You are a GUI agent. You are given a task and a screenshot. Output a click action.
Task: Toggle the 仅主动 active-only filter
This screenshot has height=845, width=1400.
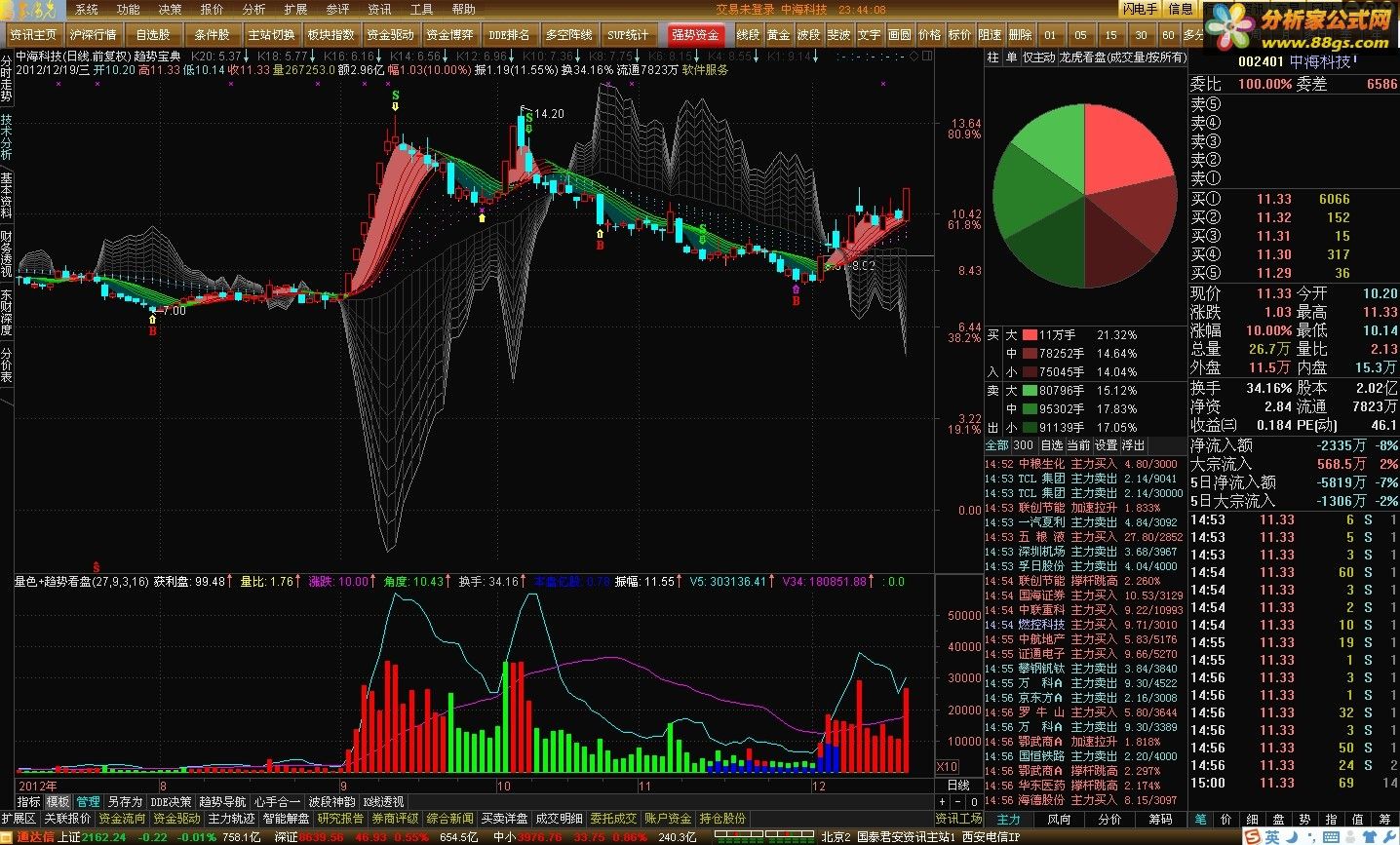click(1038, 58)
